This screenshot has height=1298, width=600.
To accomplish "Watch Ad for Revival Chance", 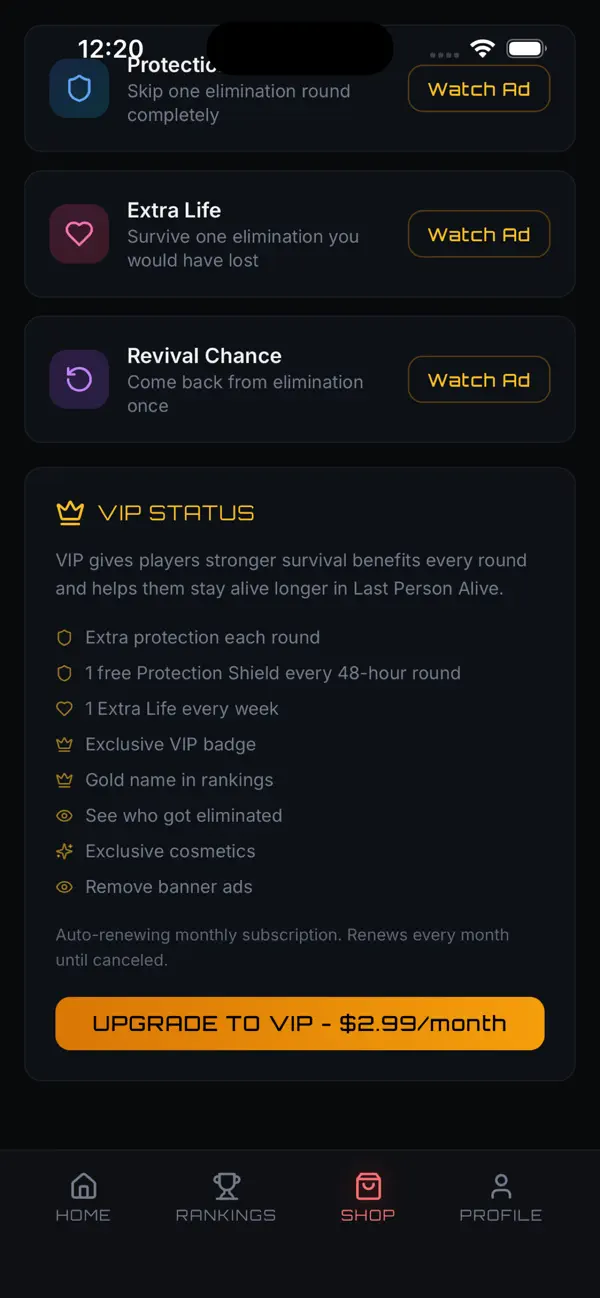I will 479,380.
